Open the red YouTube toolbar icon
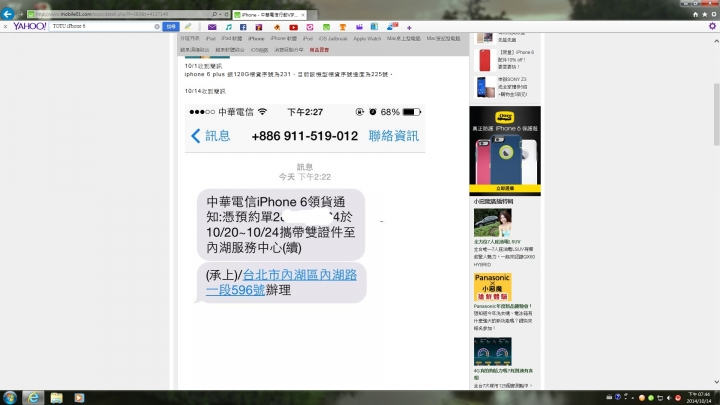 tap(293, 27)
